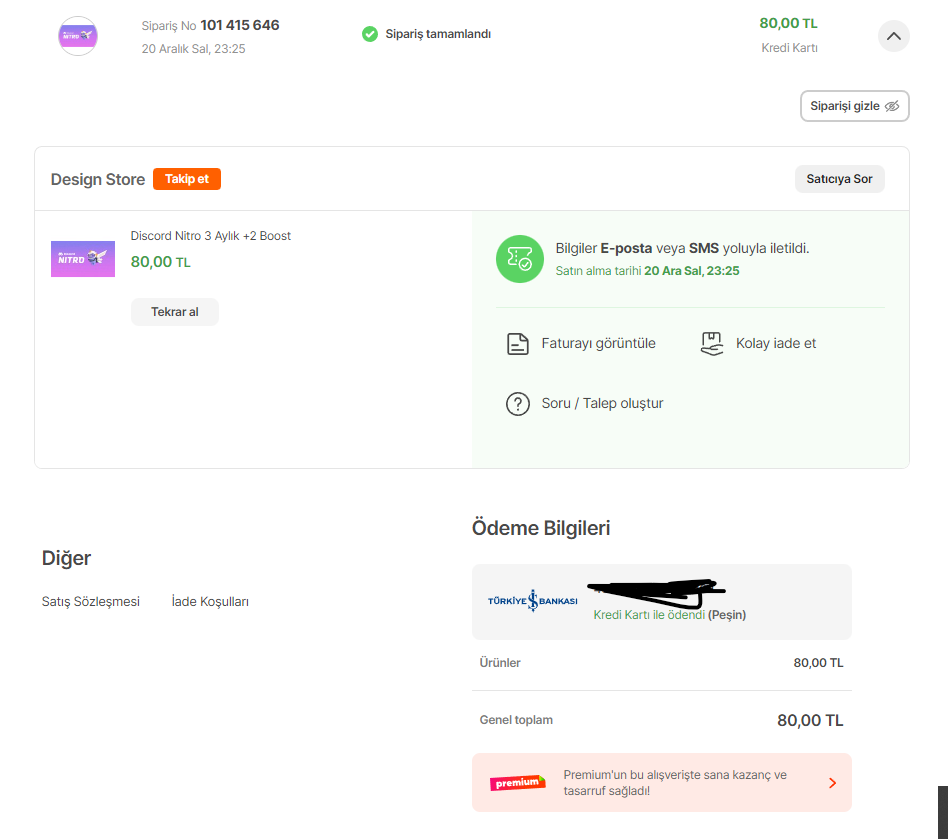Viewport: 948px width, 839px height.
Task: Click the Genel toplam label
Action: pos(516,720)
